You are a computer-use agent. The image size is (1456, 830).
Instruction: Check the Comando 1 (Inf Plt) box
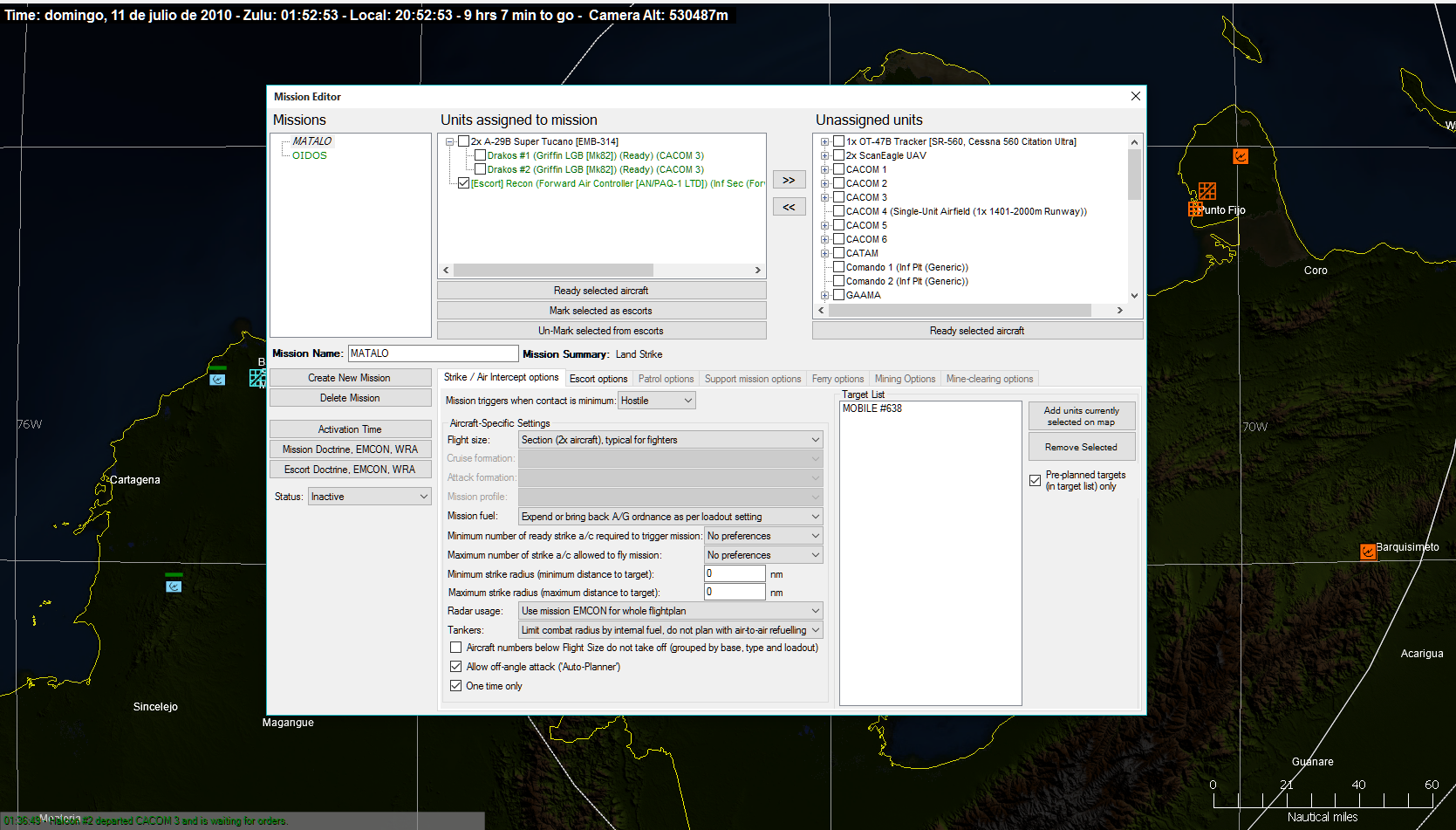(838, 267)
